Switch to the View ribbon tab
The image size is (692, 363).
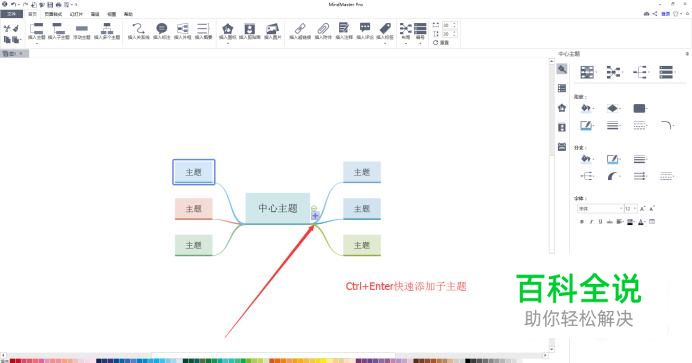pyautogui.click(x=112, y=14)
